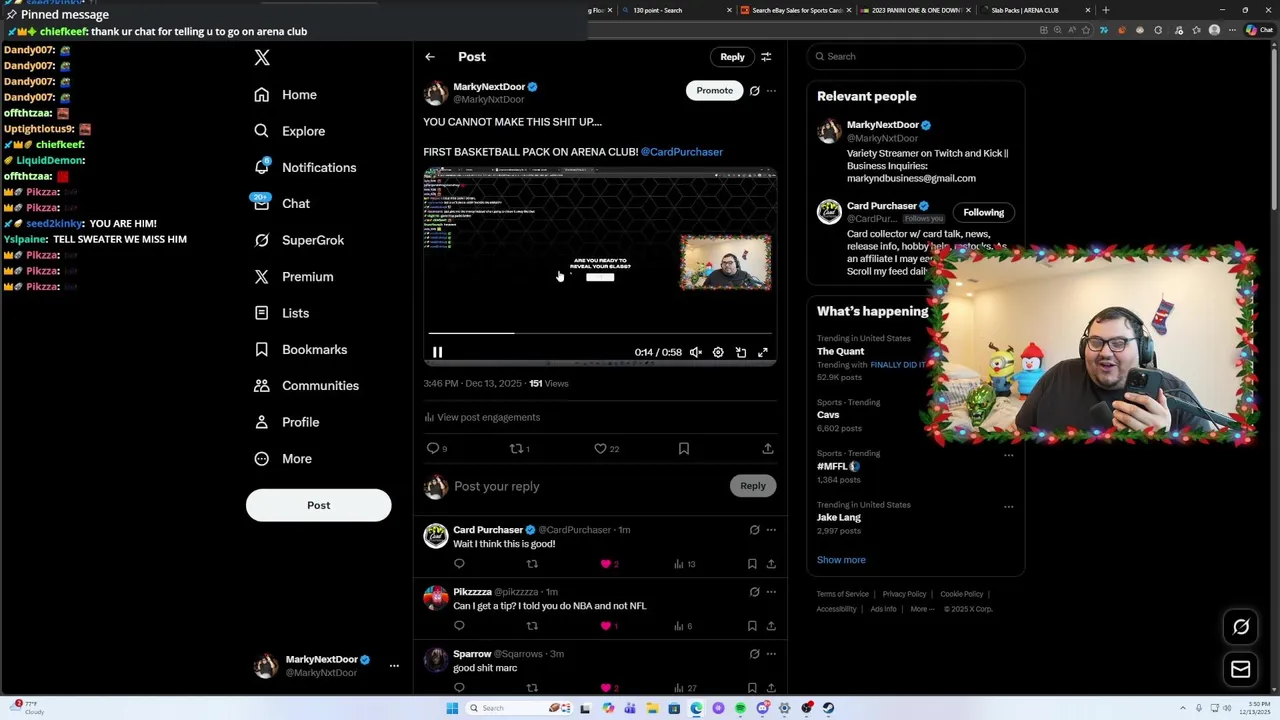Viewport: 1280px width, 720px height.
Task: Open Profile in the sidebar
Action: click(x=287, y=422)
